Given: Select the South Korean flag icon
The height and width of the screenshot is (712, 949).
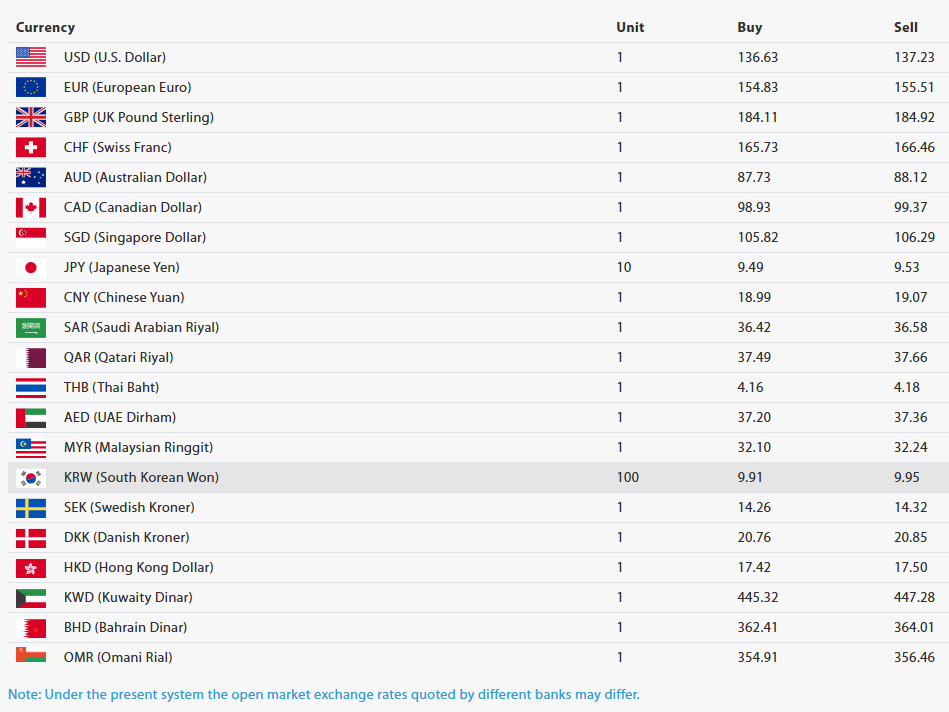Looking at the screenshot, I should pyautogui.click(x=31, y=478).
